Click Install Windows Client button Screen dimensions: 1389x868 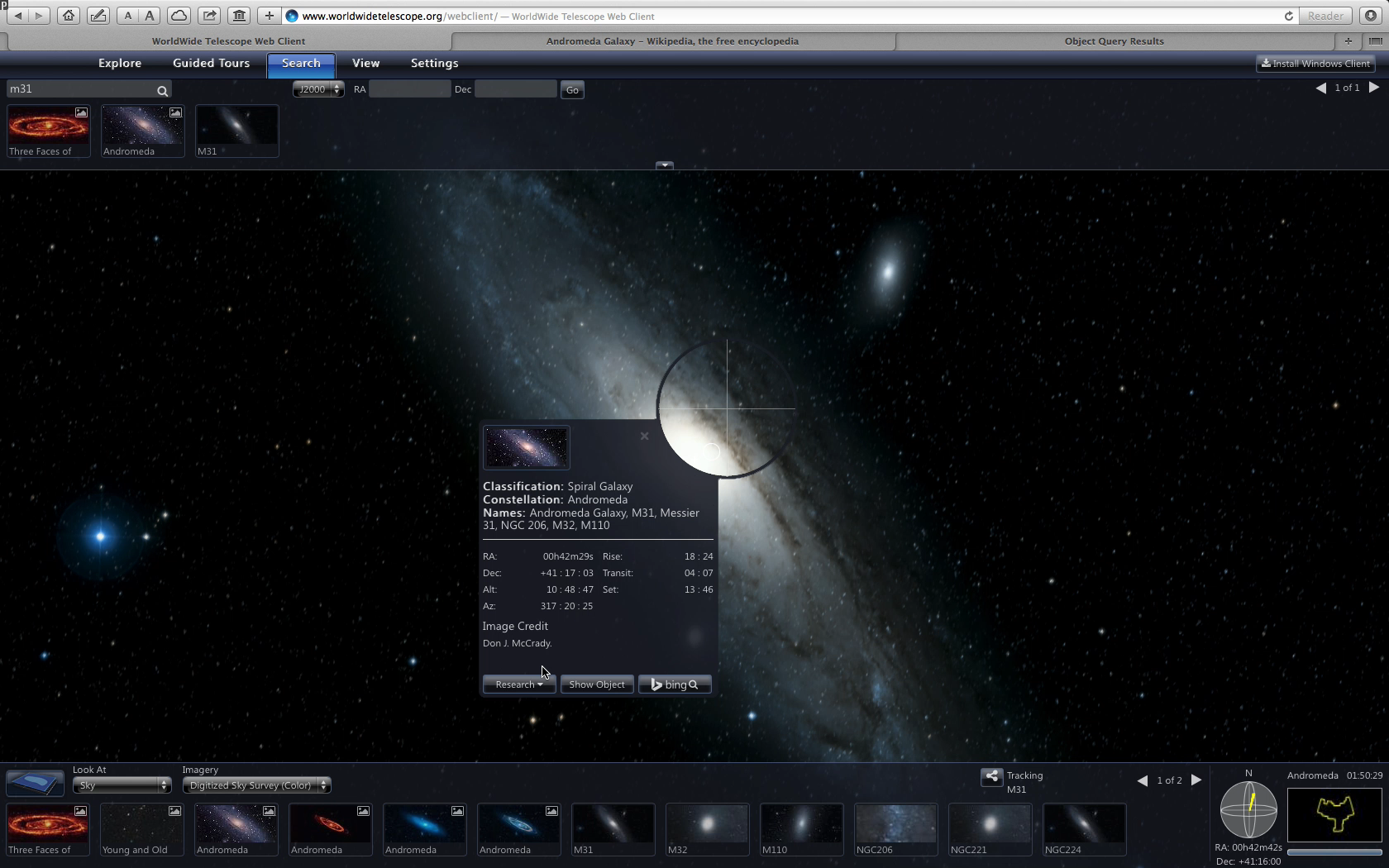(x=1315, y=64)
